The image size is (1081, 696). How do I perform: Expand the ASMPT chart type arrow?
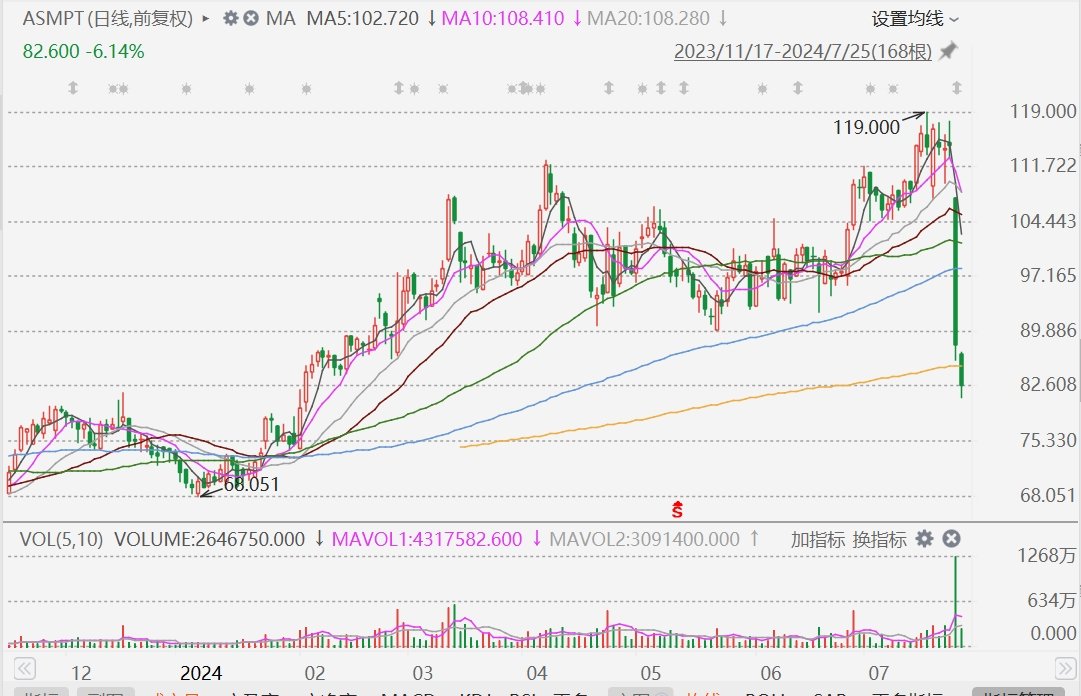206,19
